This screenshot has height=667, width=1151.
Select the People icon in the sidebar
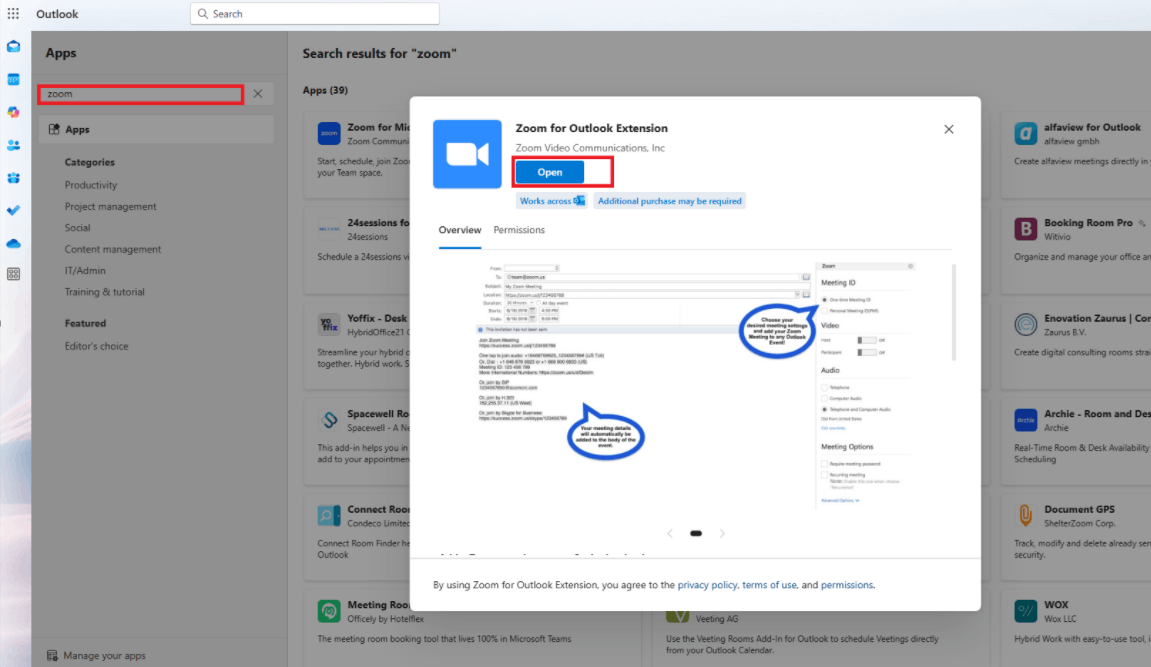(x=14, y=145)
